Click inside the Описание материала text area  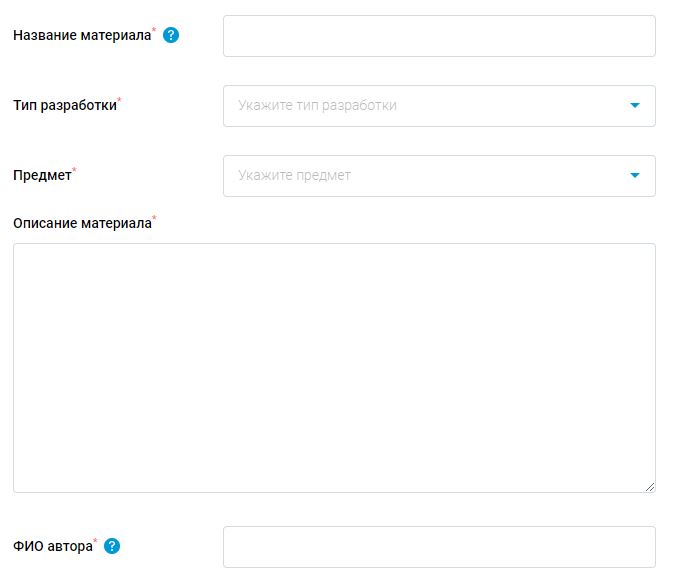(x=334, y=367)
